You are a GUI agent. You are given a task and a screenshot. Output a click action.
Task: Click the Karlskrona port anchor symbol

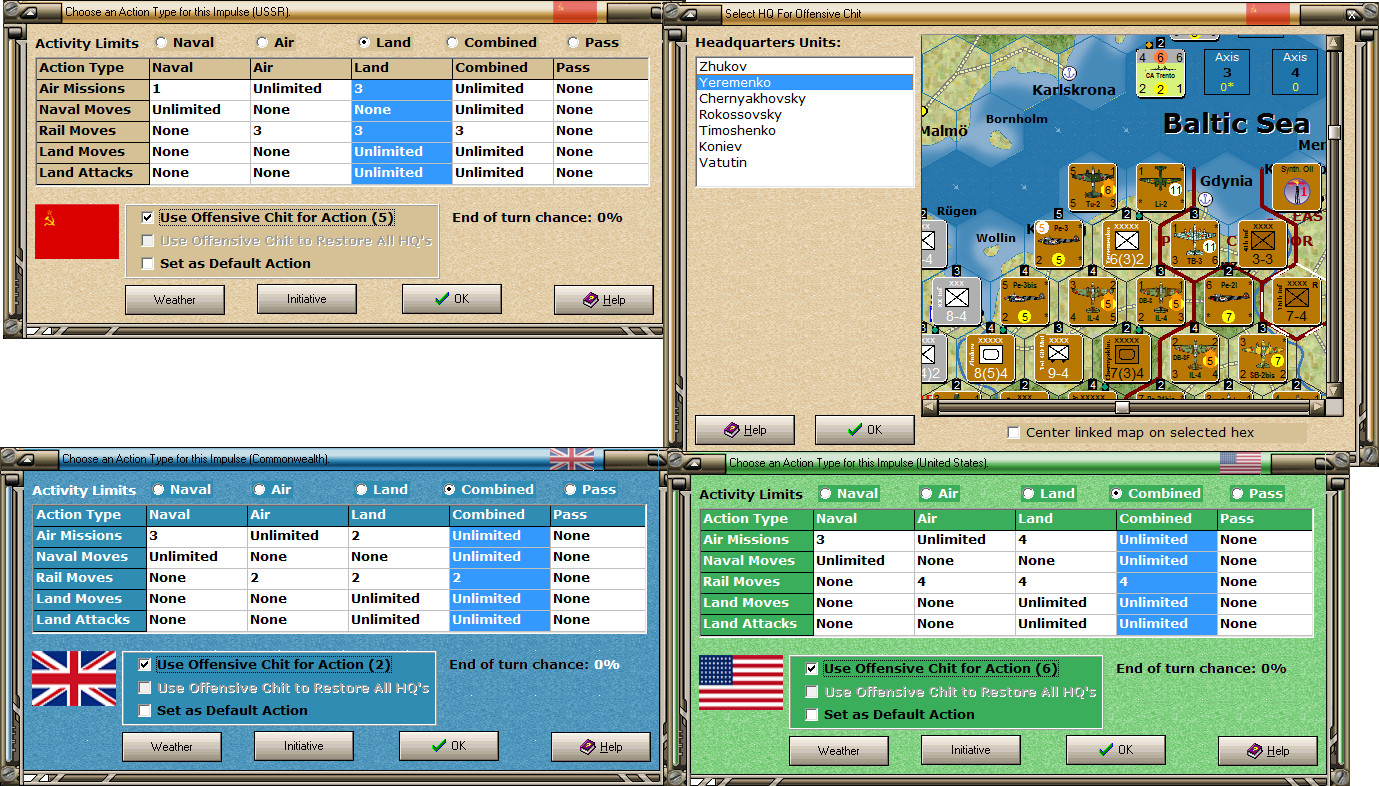pyautogui.click(x=1069, y=74)
